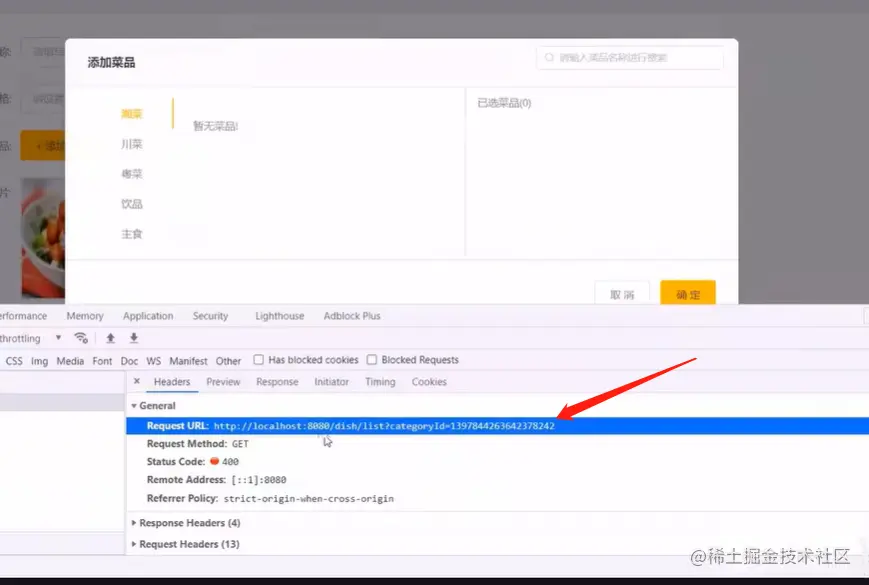Click the Request URL localhost value
869x585 pixels.
click(384, 426)
